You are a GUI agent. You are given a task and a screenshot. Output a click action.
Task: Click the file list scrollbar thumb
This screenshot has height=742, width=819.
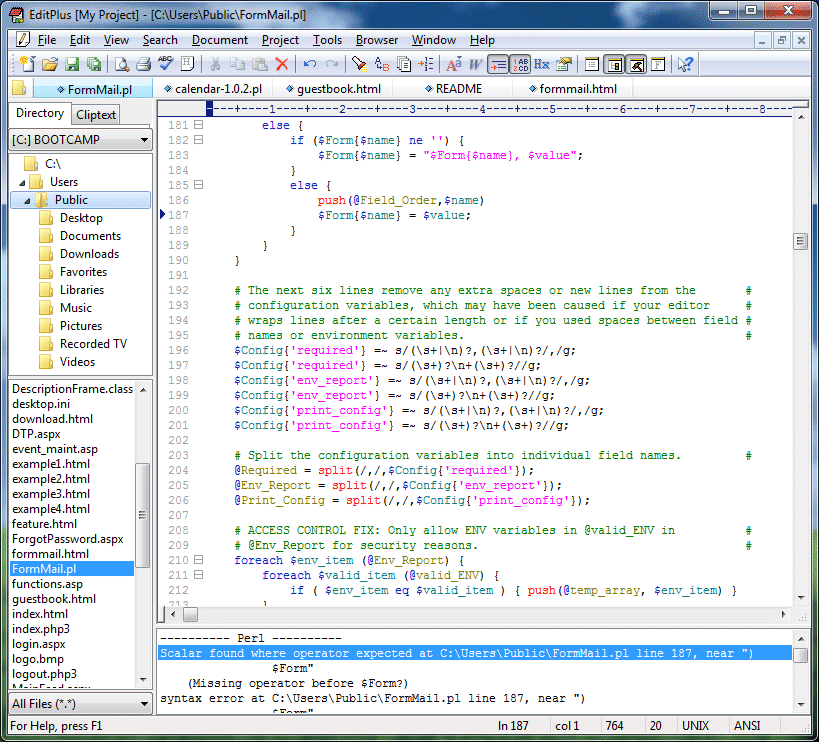click(x=143, y=515)
